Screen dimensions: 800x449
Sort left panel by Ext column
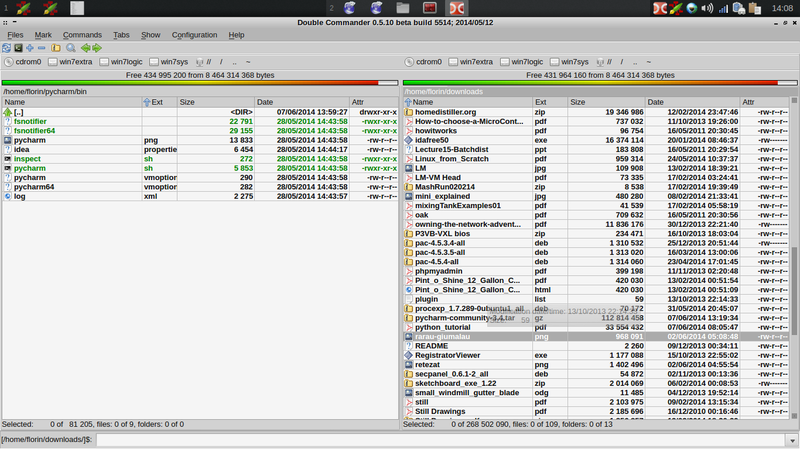pyautogui.click(x=160, y=102)
